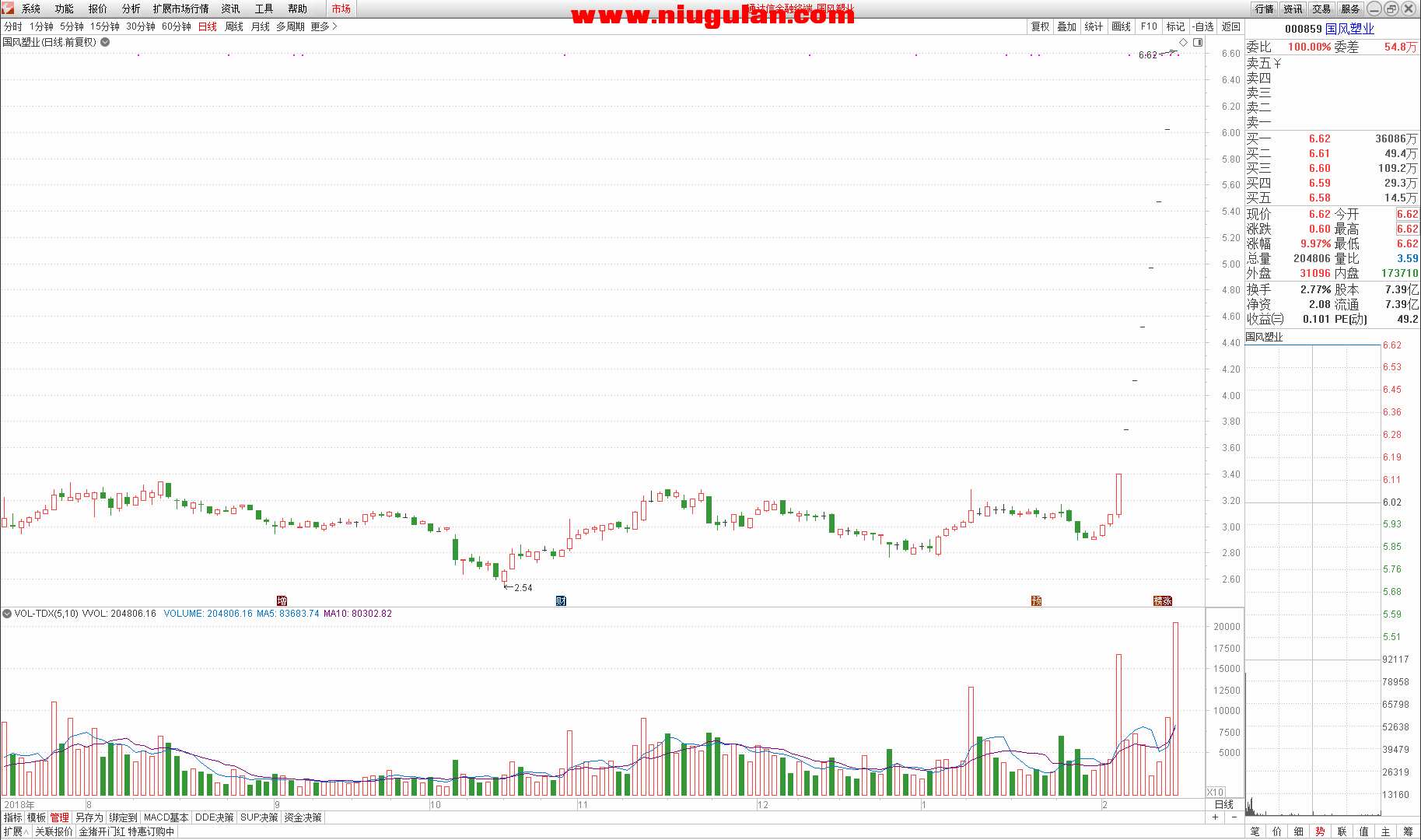This screenshot has height=840, width=1421.
Task: Click the red 增 event marker
Action: (282, 600)
